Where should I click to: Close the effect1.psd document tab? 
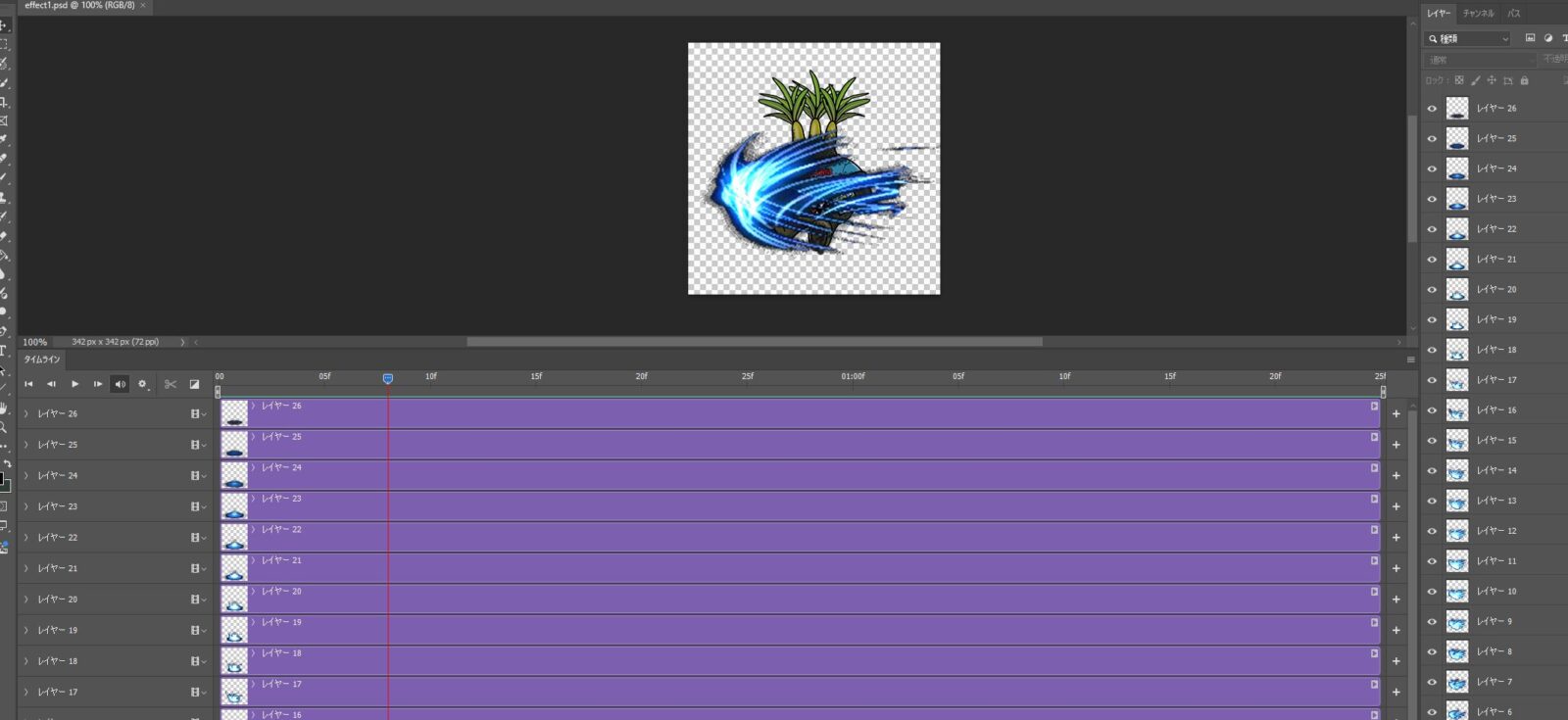[143, 5]
